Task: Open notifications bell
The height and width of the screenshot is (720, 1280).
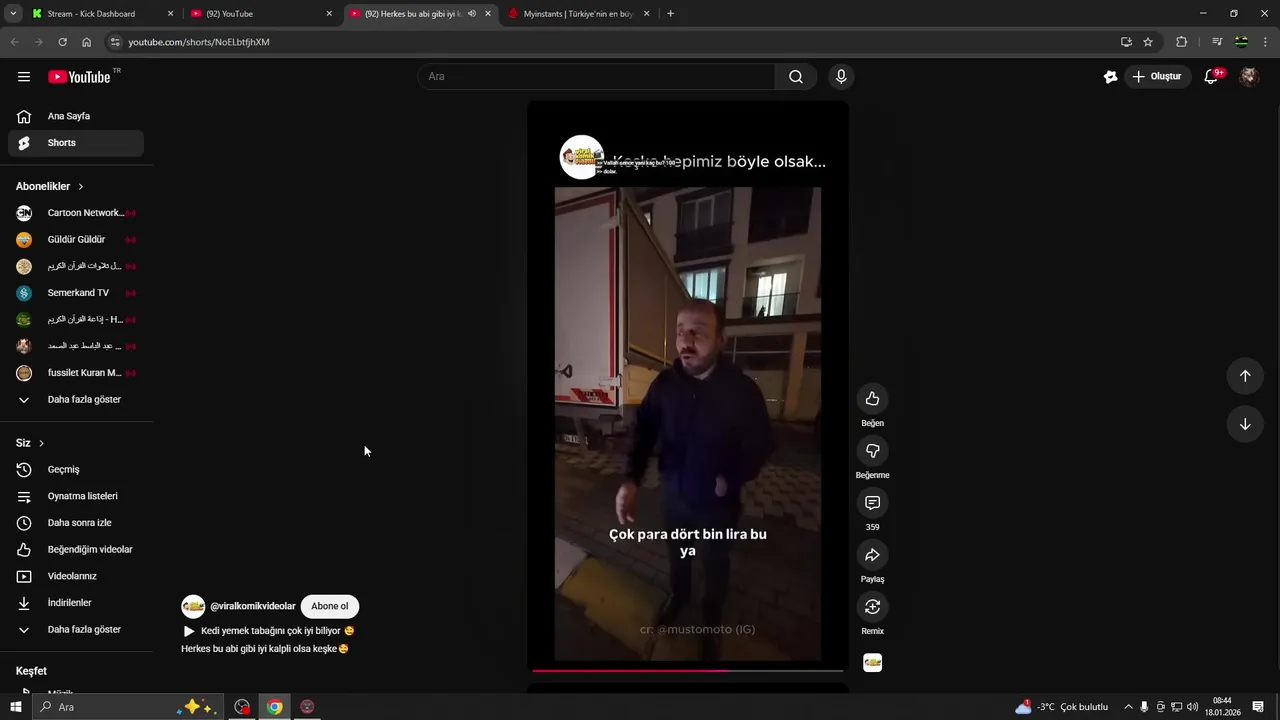Action: click(x=1211, y=77)
